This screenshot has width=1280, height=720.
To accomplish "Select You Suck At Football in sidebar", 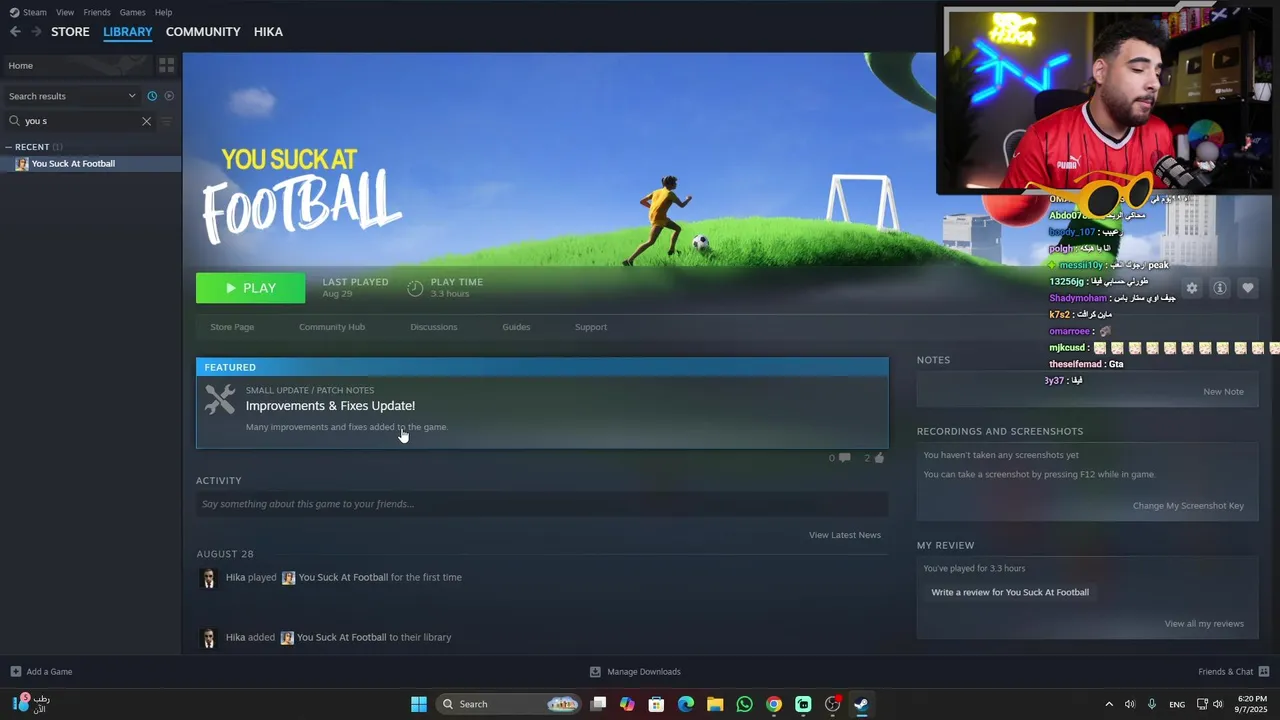I will tap(91, 164).
